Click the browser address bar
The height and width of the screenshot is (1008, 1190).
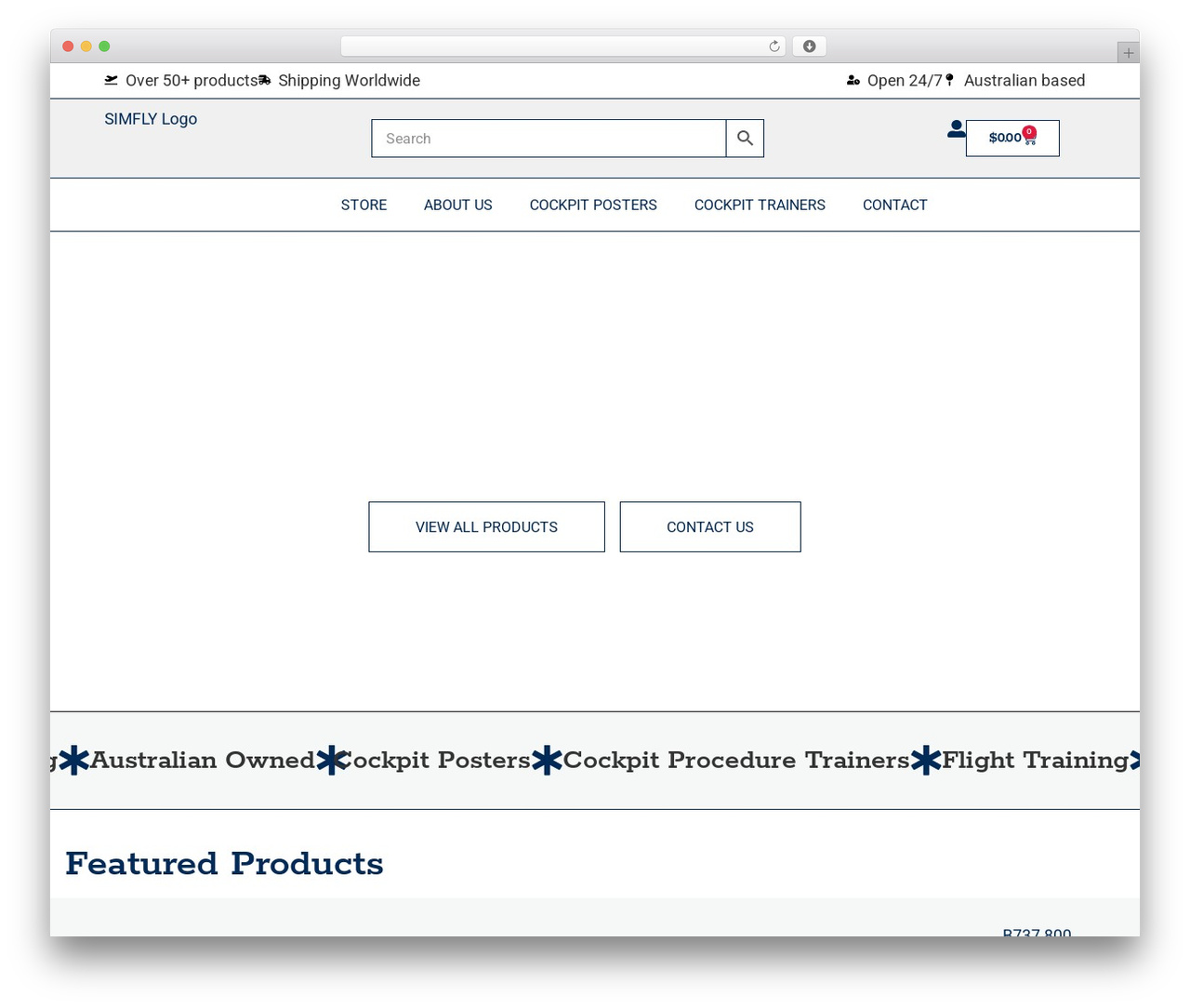[x=563, y=46]
